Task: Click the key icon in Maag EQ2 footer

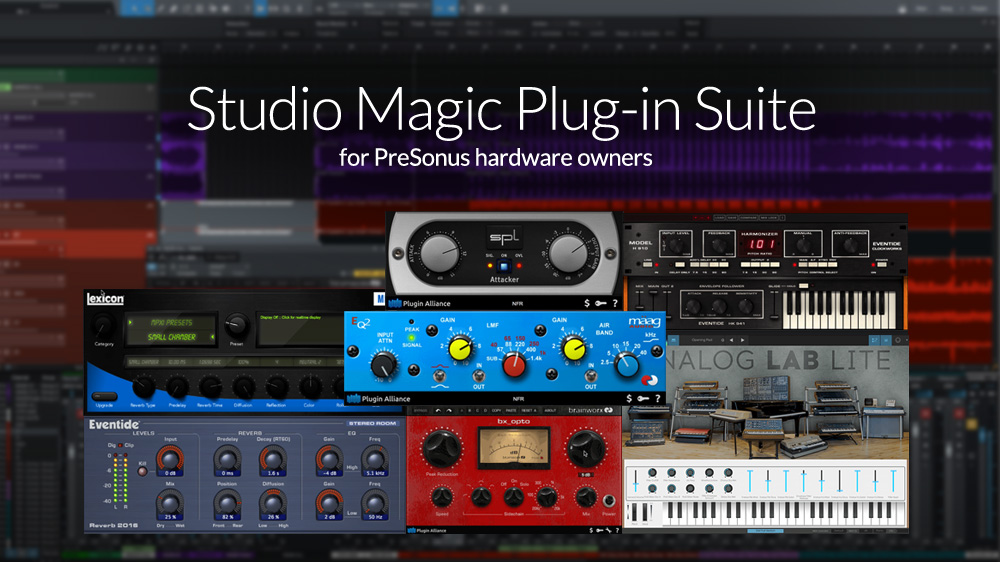Action: click(643, 399)
